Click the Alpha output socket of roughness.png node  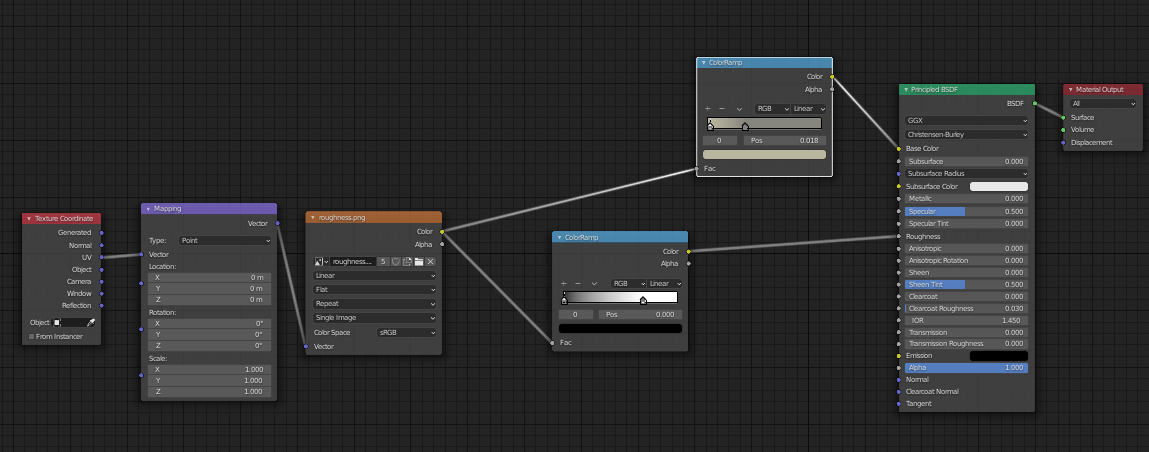click(442, 245)
